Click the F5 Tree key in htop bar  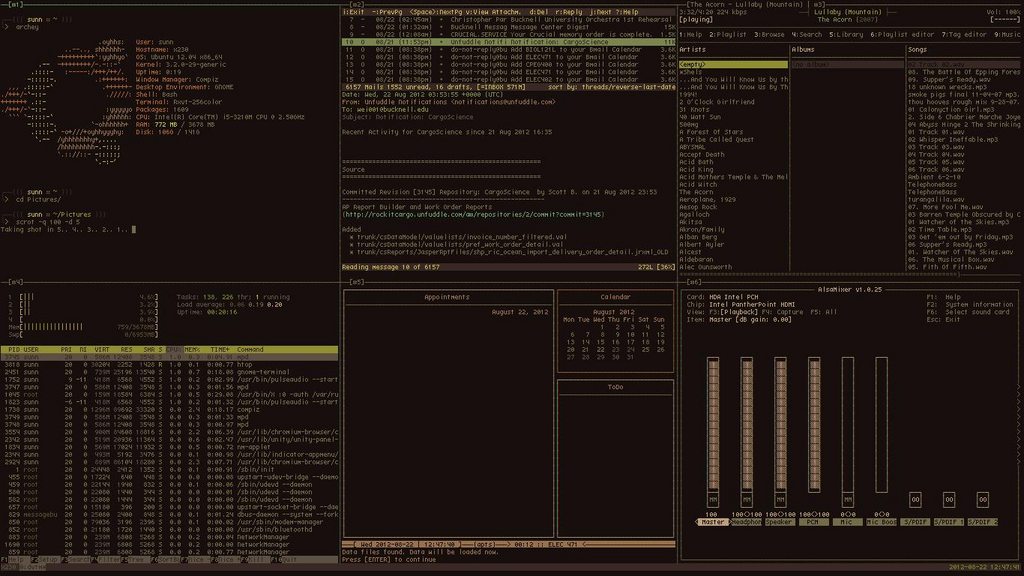tap(138, 560)
